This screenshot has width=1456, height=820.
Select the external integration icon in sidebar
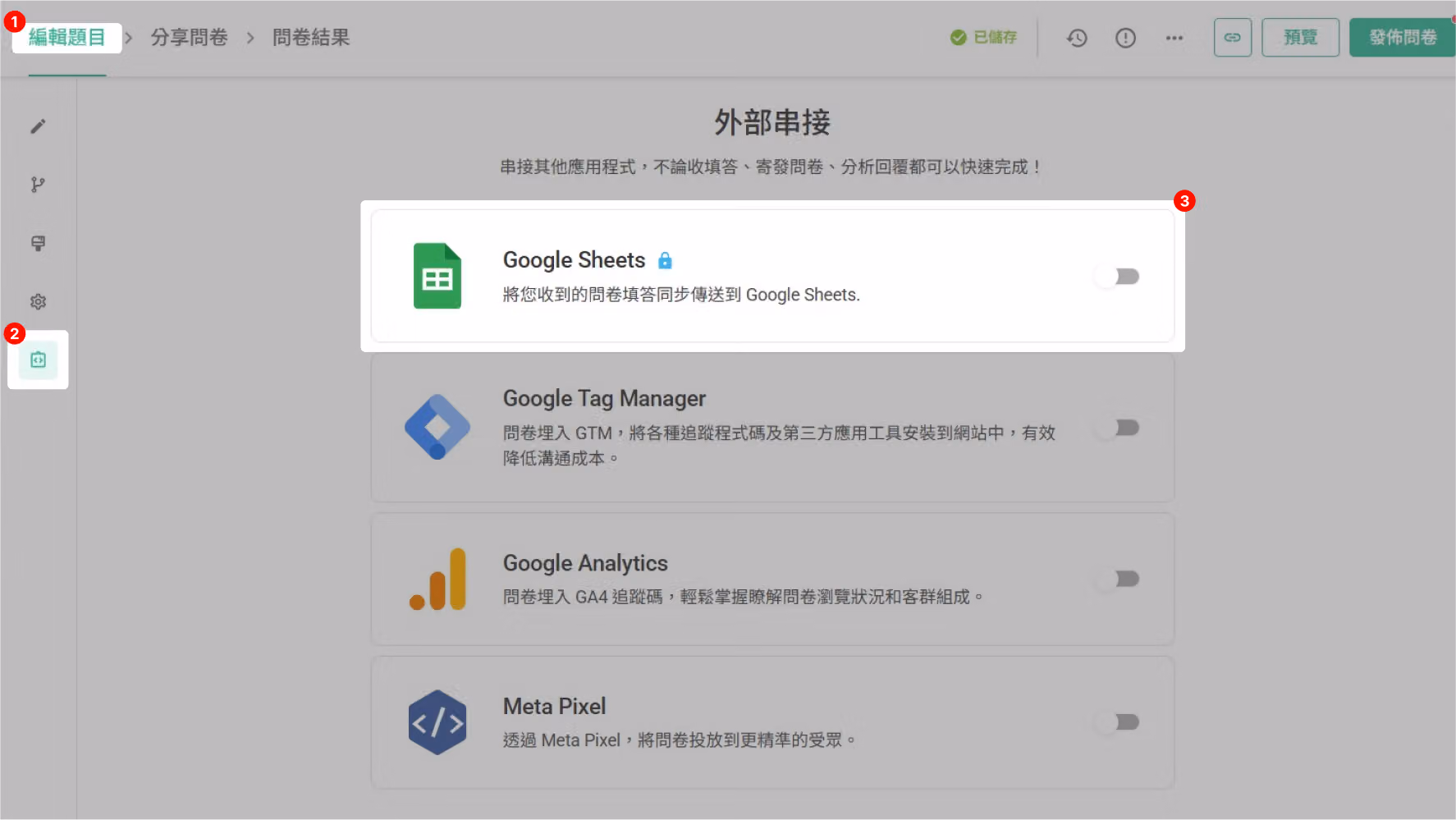pos(38,360)
